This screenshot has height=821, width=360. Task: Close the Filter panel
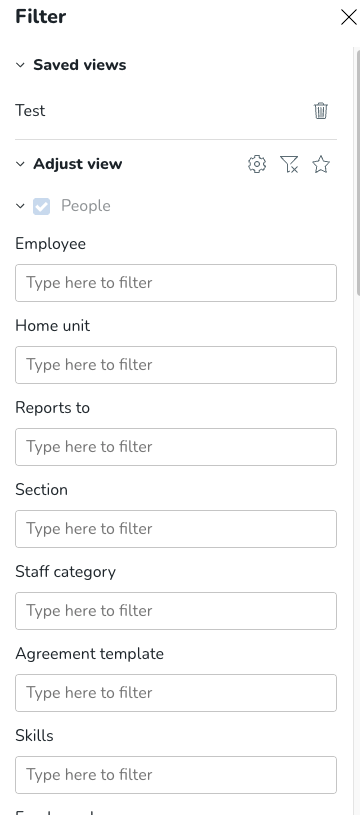tap(348, 17)
